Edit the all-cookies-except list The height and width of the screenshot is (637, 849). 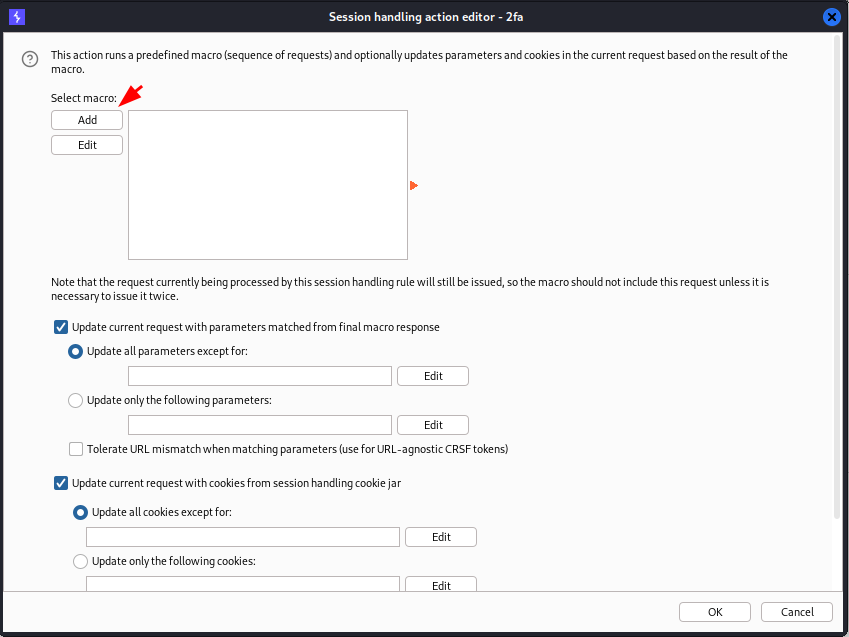tap(441, 537)
